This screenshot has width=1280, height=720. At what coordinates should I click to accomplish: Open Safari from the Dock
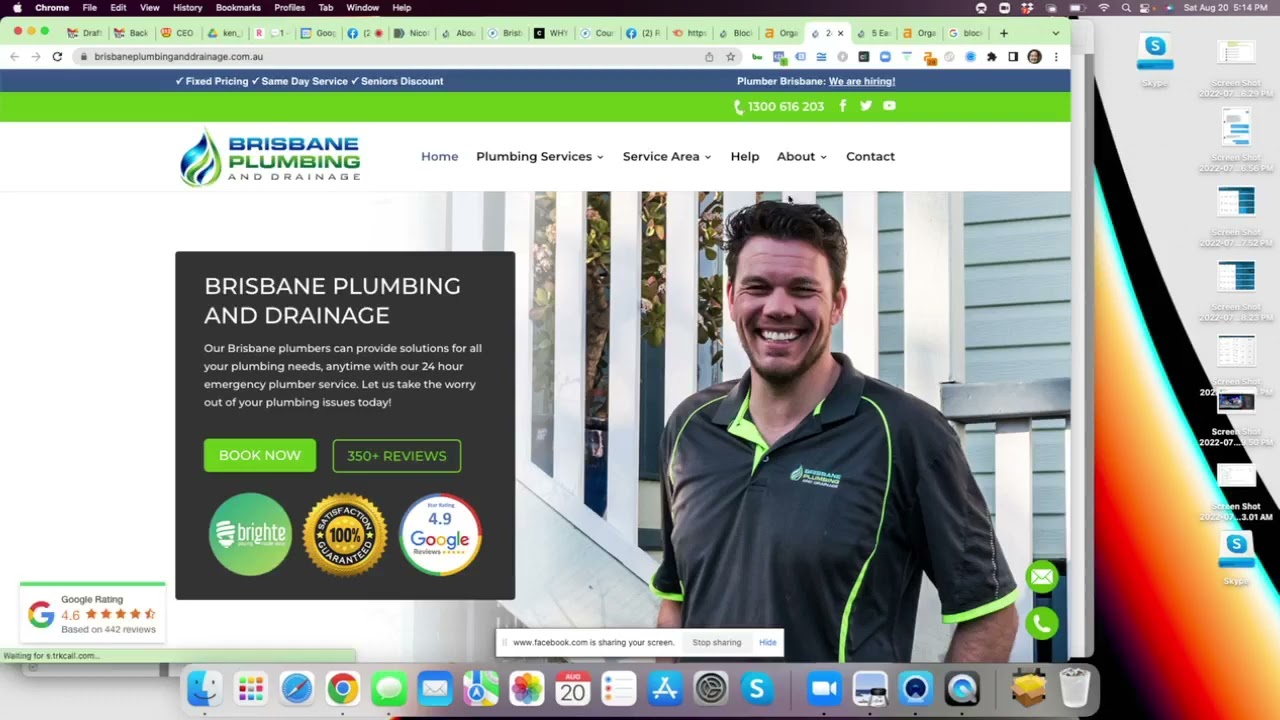click(x=297, y=688)
